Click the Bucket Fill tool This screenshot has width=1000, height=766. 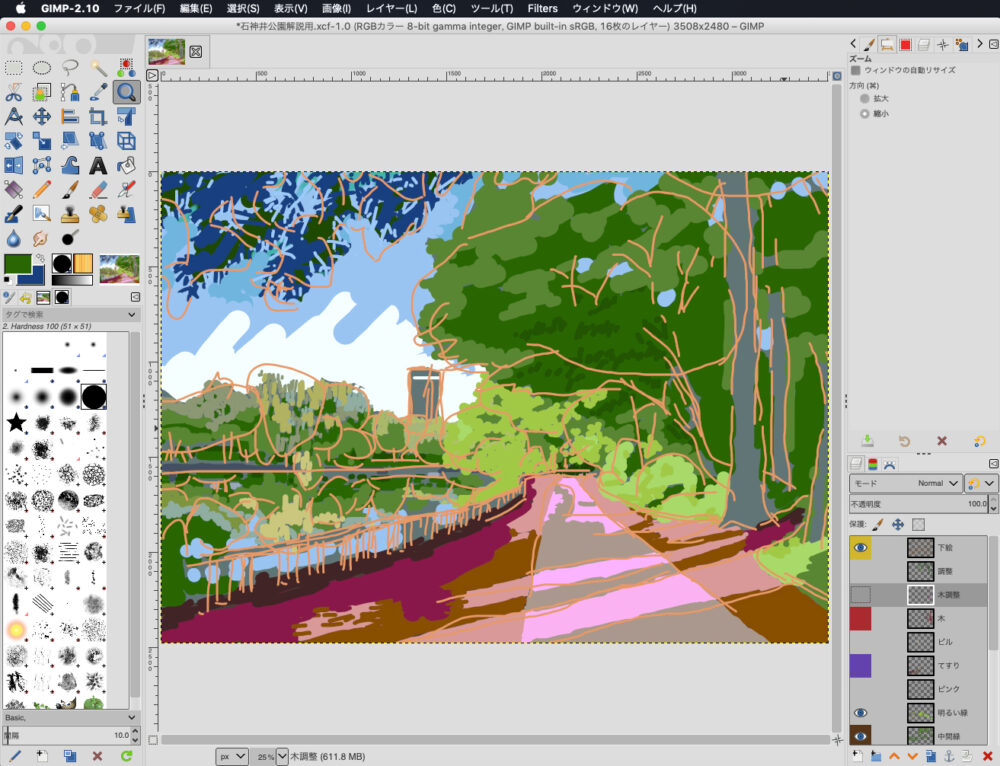pyautogui.click(x=126, y=165)
